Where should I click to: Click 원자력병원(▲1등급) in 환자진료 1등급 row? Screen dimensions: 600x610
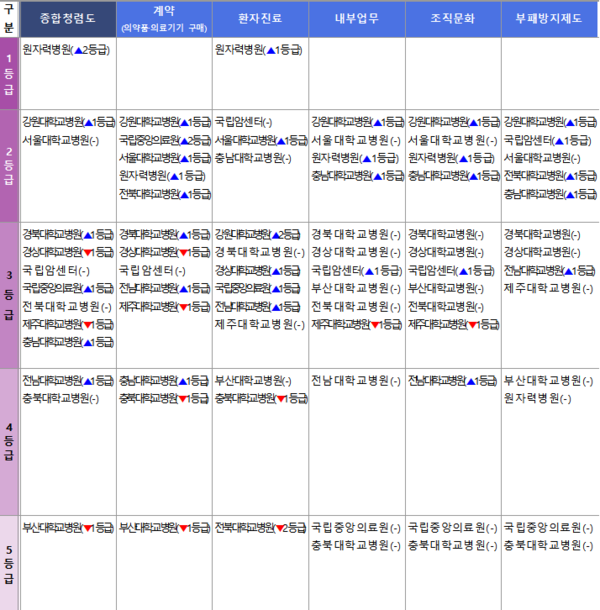258,50
